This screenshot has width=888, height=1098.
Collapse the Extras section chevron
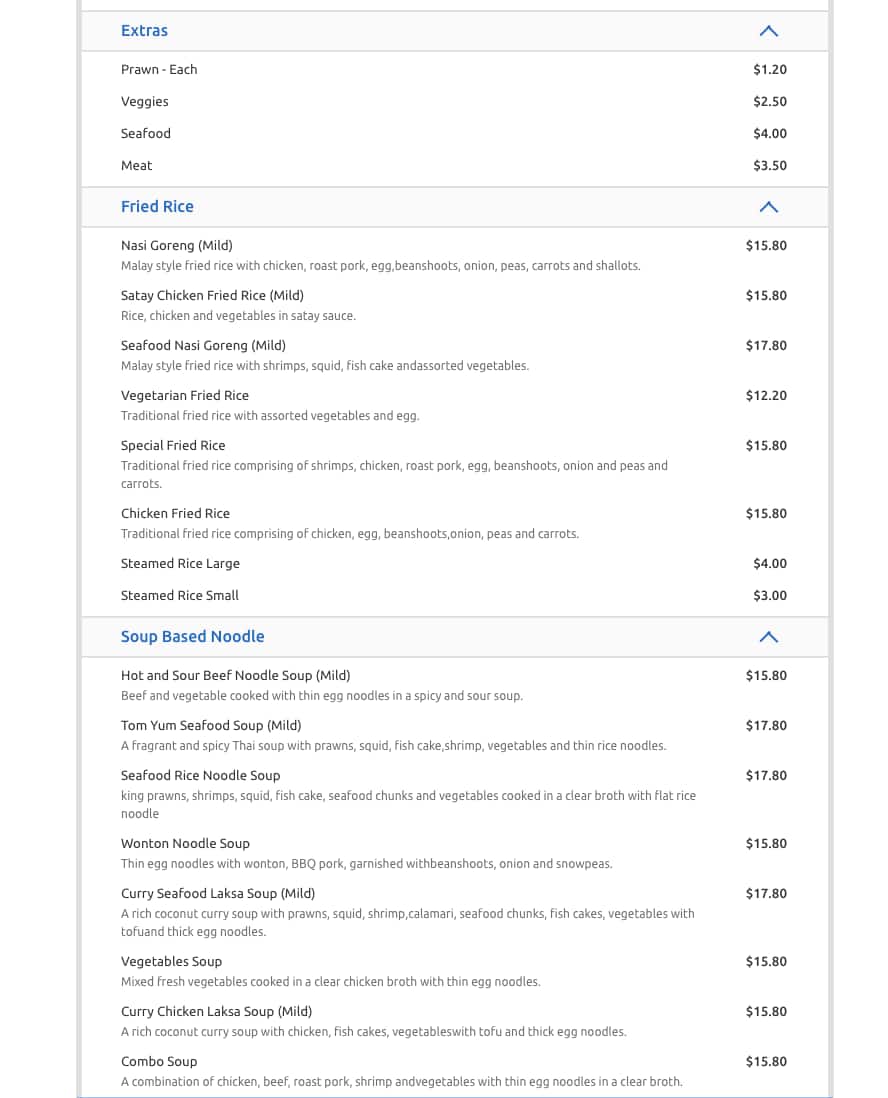[767, 30]
